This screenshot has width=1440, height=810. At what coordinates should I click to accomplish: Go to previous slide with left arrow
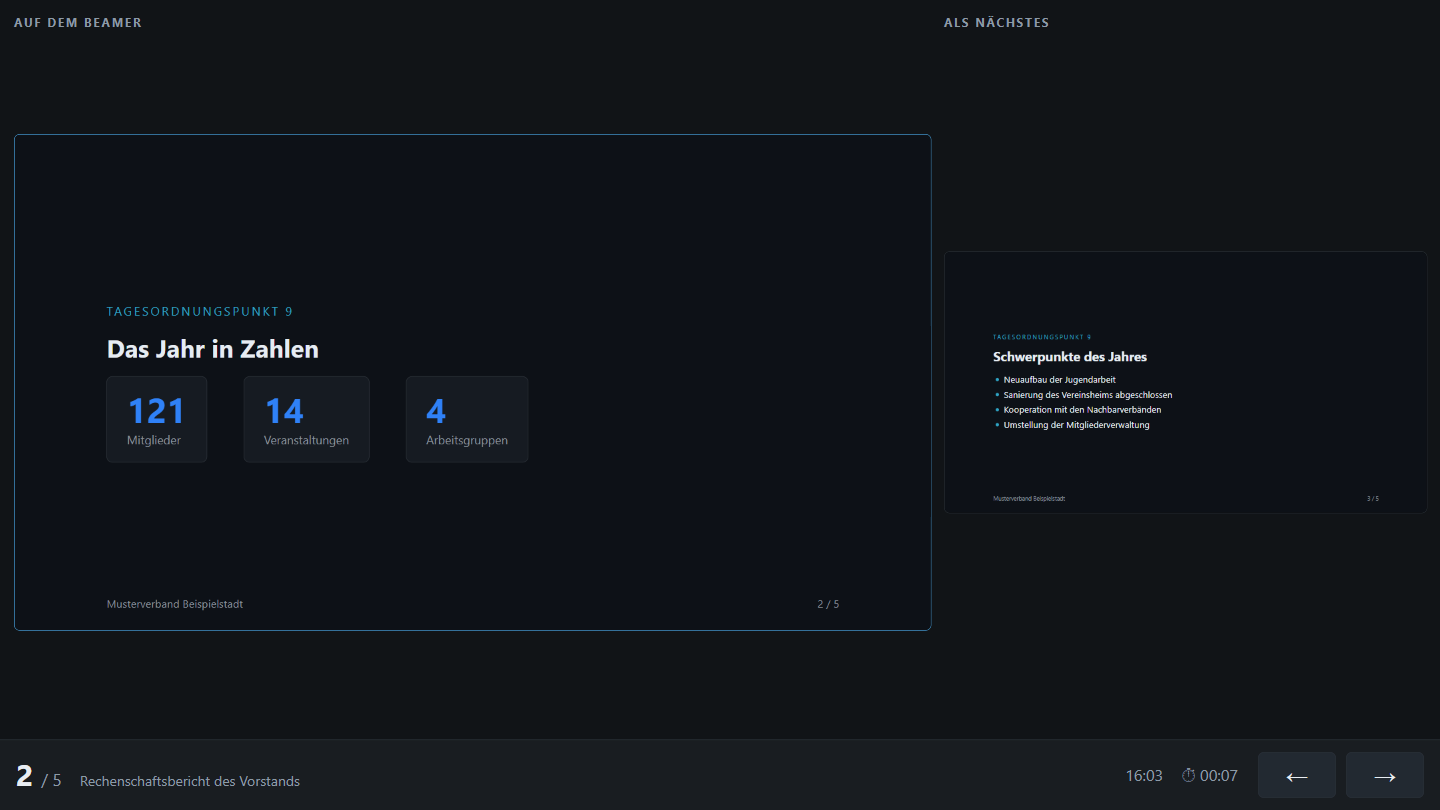[1296, 775]
